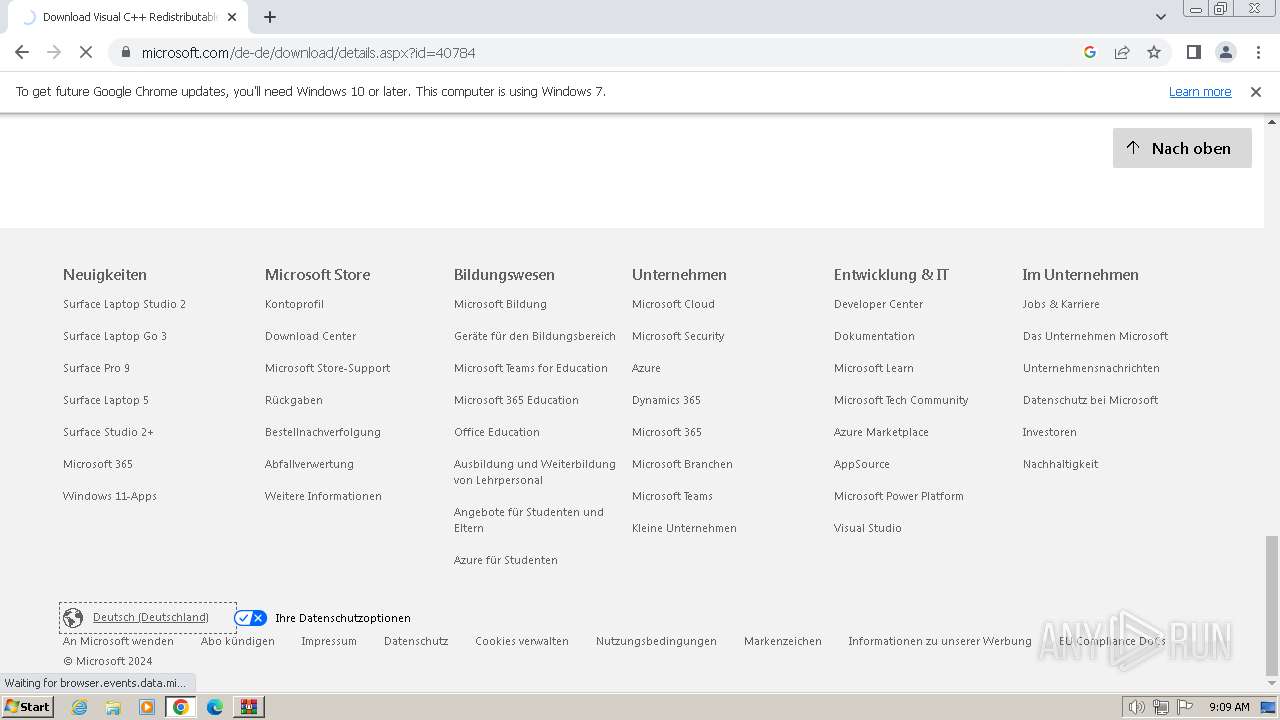The height and width of the screenshot is (720, 1280).
Task: Click the volume icon in the system tray
Action: tap(1136, 707)
